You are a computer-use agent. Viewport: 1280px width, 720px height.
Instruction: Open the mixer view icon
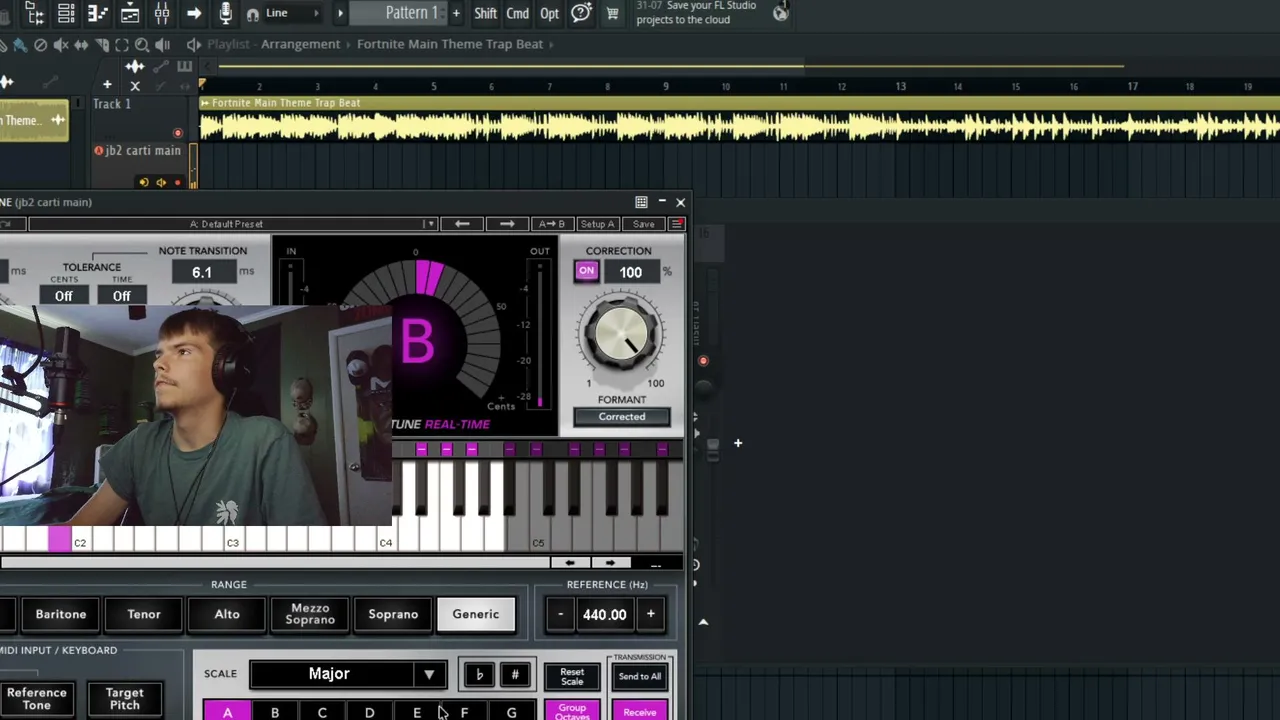(162, 13)
